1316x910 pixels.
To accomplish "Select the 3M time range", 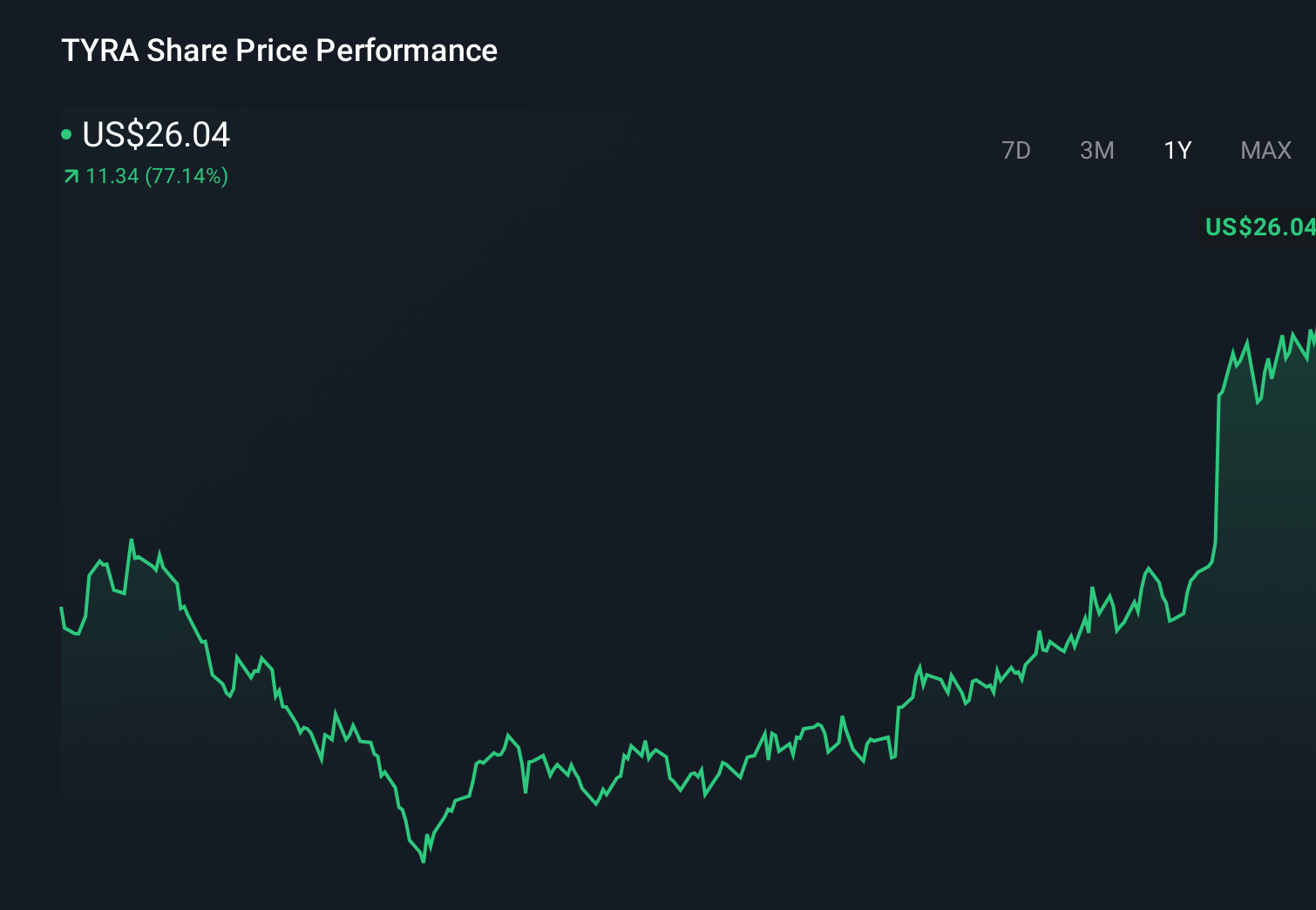I will point(1096,151).
